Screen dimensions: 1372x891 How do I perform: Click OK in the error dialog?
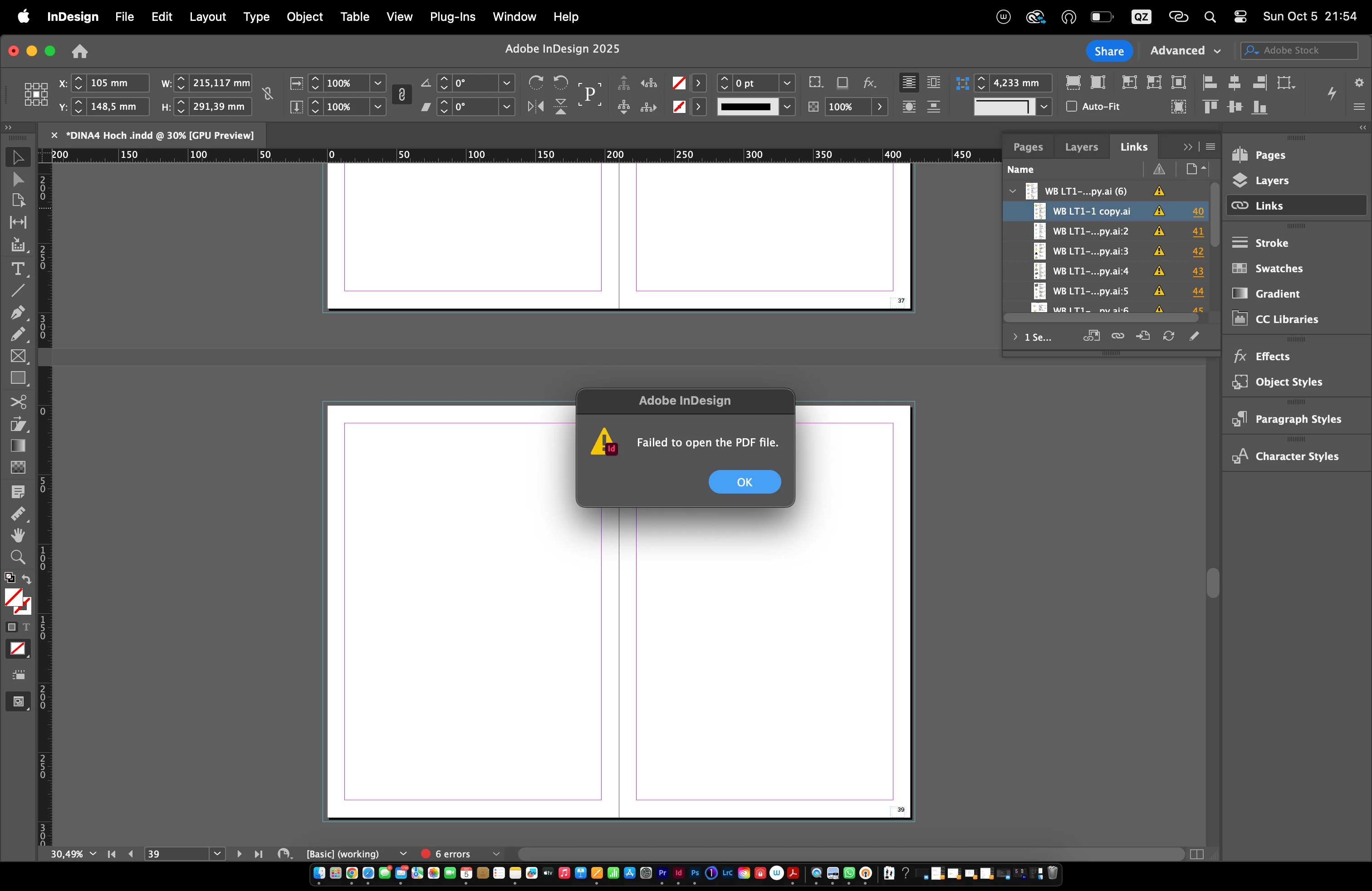[744, 482]
